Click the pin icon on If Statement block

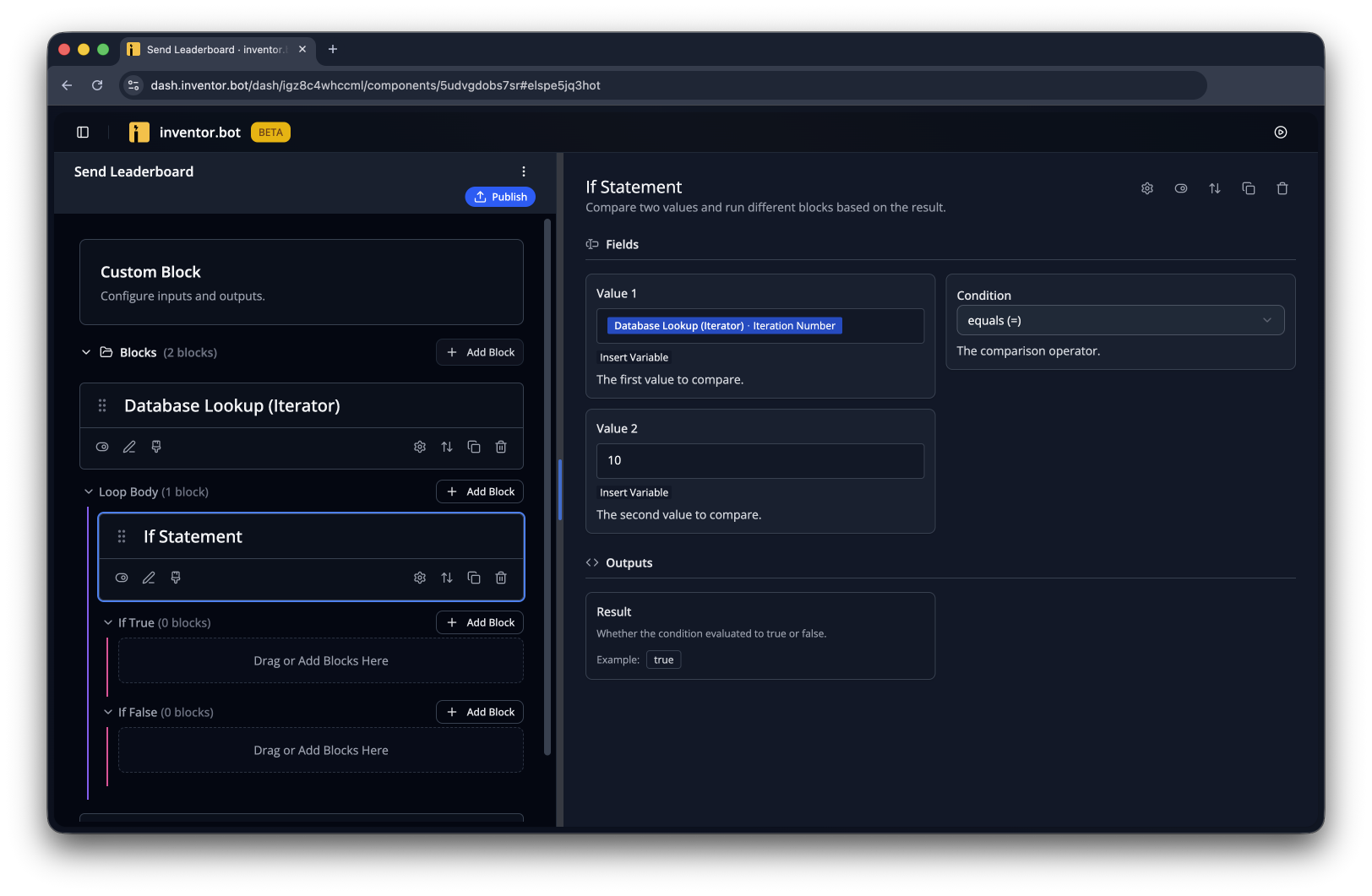tap(176, 578)
